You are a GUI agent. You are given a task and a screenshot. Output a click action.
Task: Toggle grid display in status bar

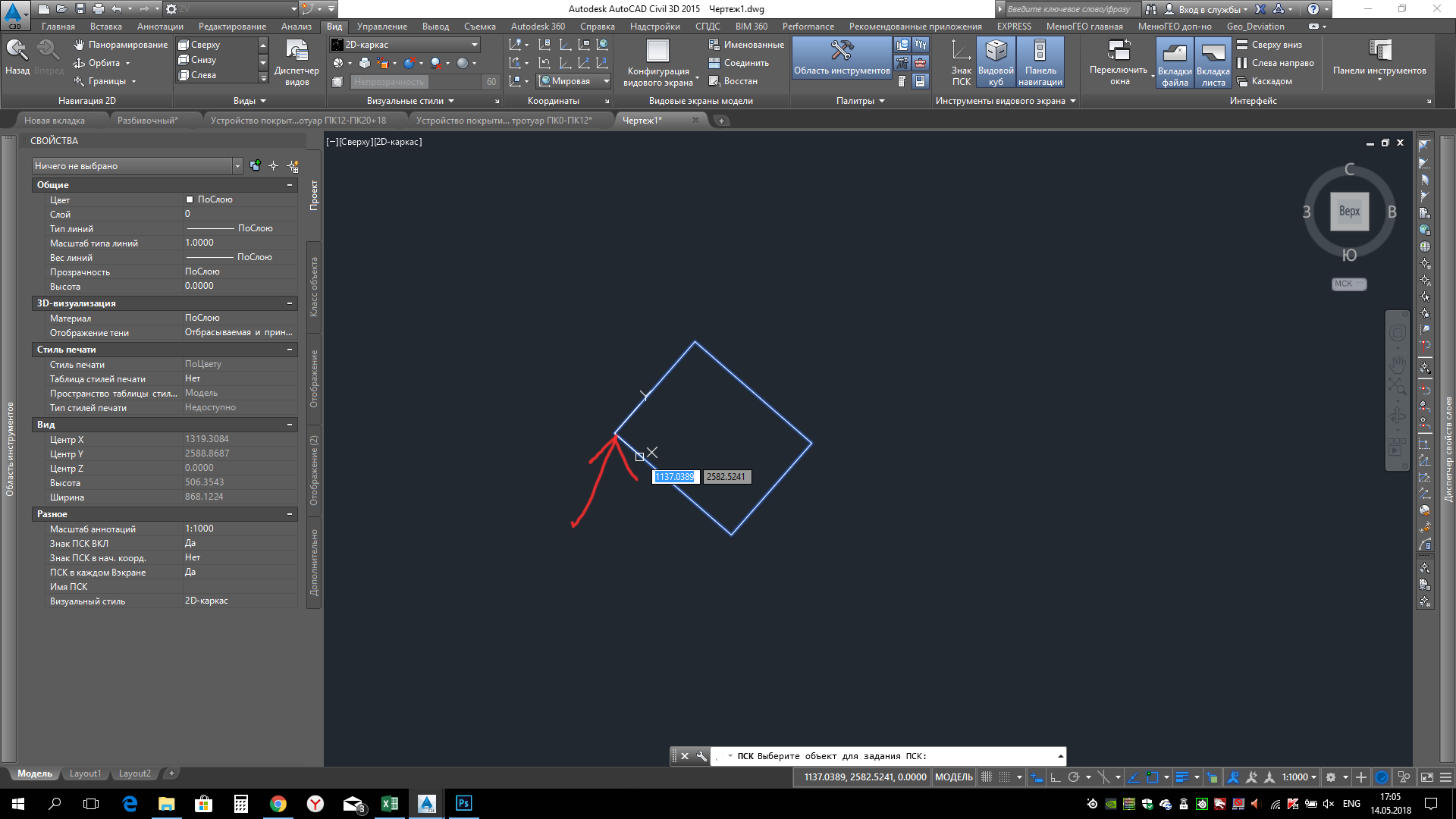pyautogui.click(x=987, y=777)
